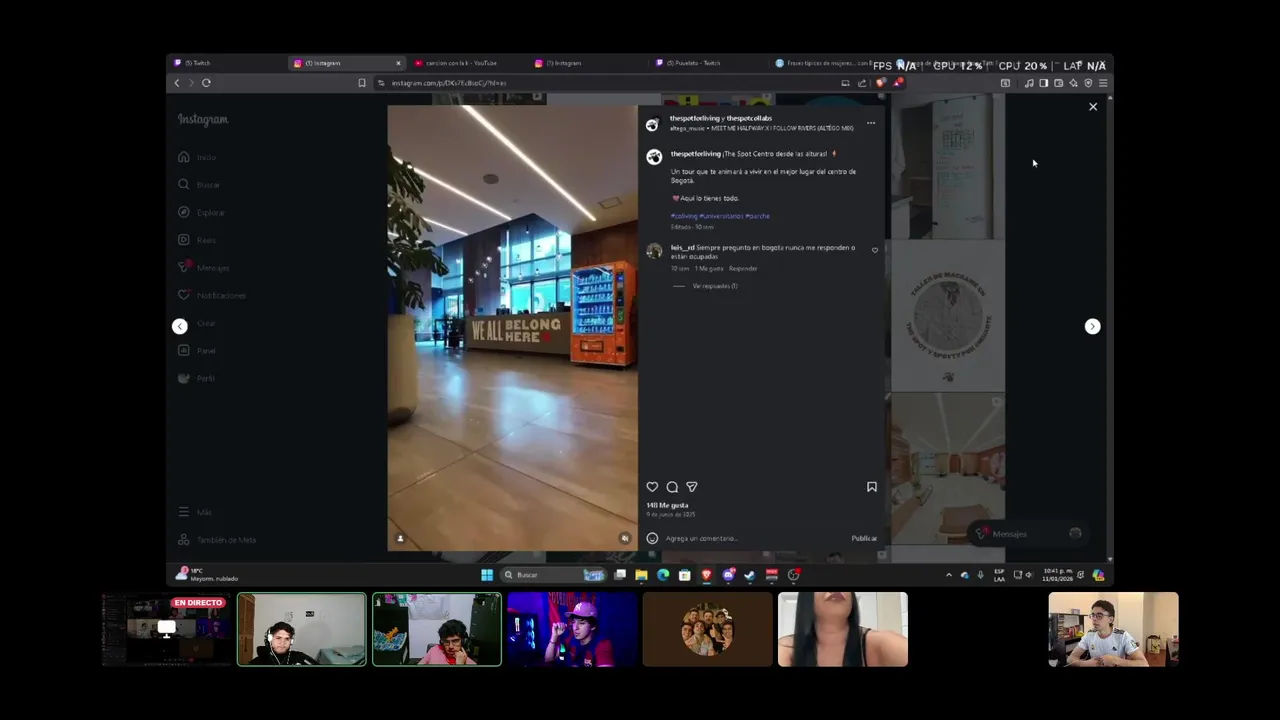Open the Windows Start menu
Screen dimensions: 1280x720
click(x=487, y=575)
